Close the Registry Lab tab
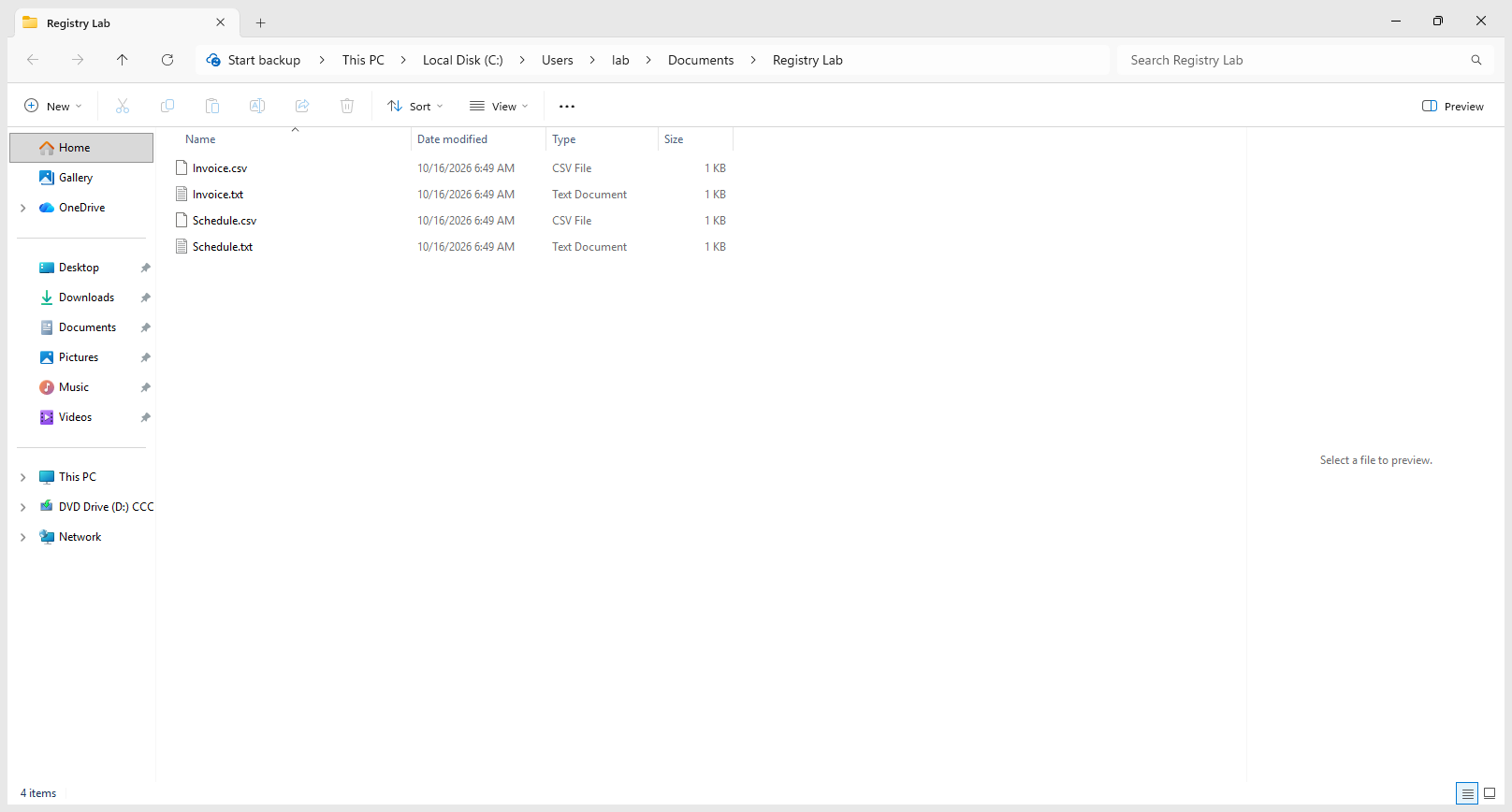 [x=221, y=22]
